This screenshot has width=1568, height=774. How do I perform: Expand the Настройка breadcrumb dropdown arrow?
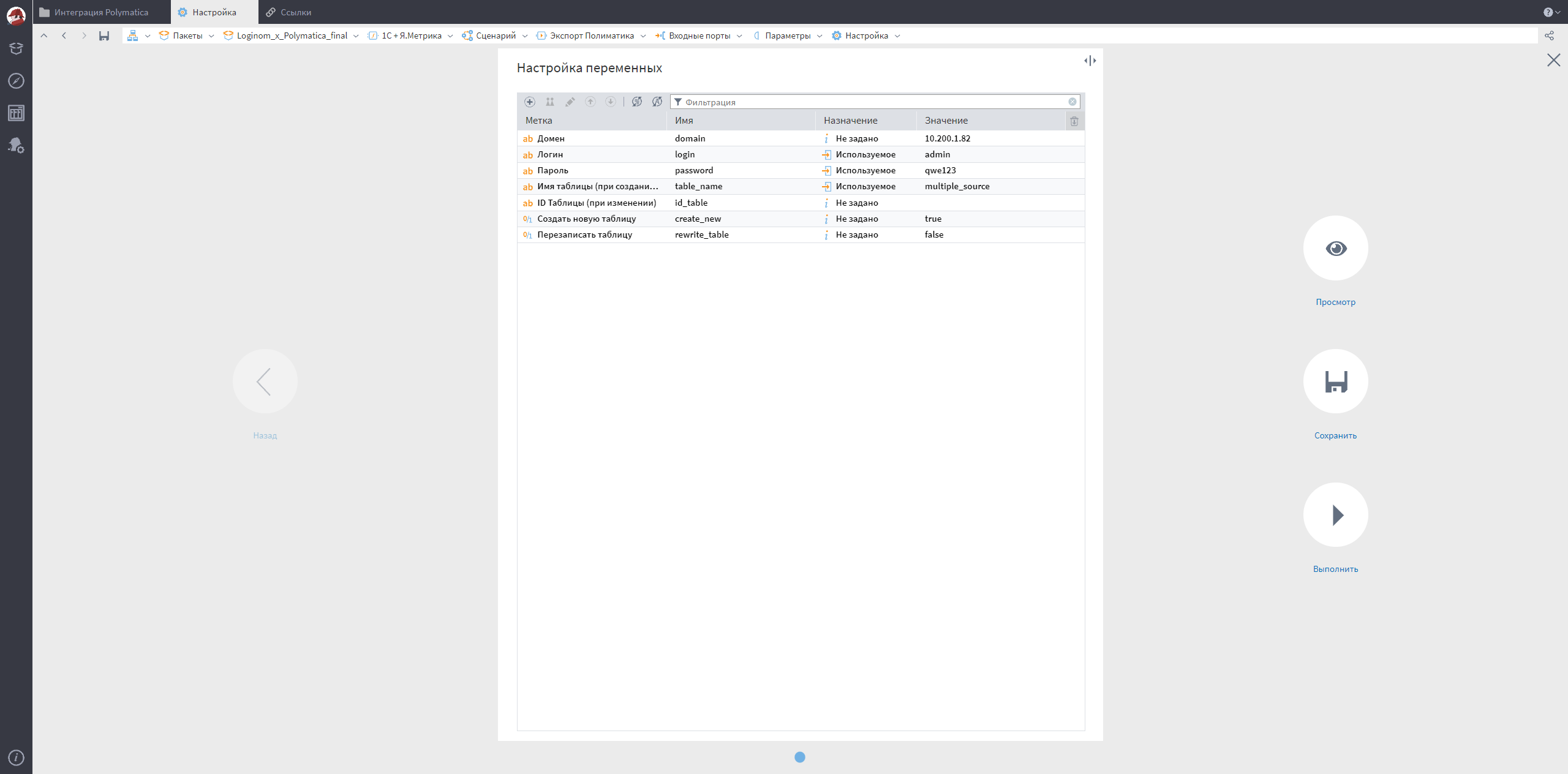[x=897, y=36]
